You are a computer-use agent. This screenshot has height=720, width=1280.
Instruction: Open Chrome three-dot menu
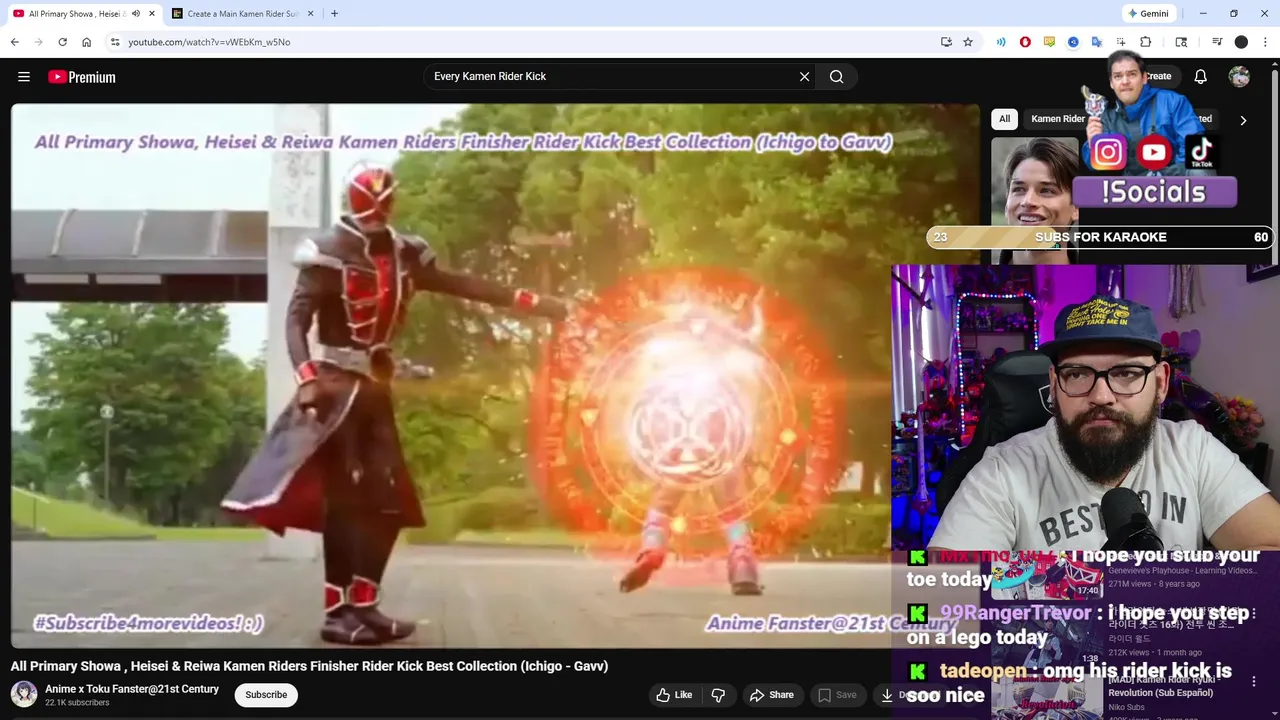point(1265,42)
